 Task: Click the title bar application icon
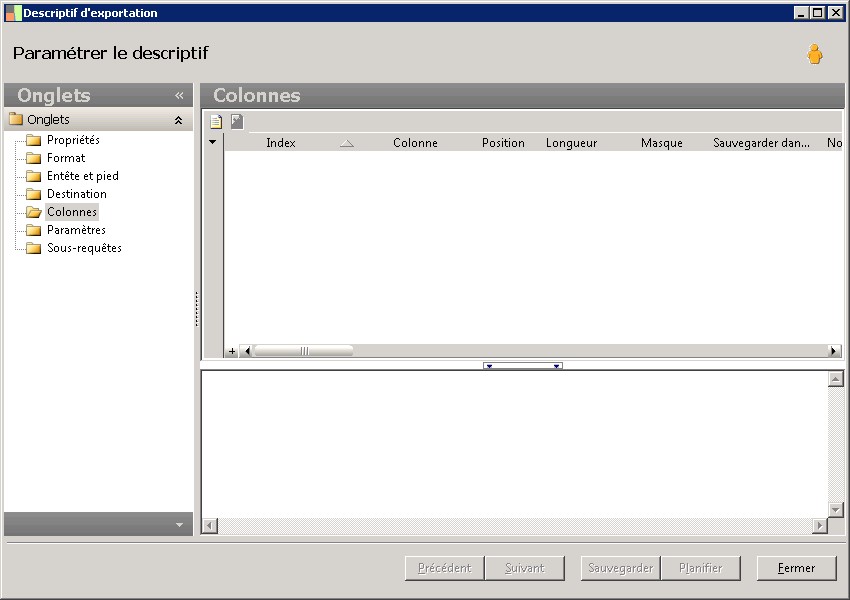pos(14,12)
